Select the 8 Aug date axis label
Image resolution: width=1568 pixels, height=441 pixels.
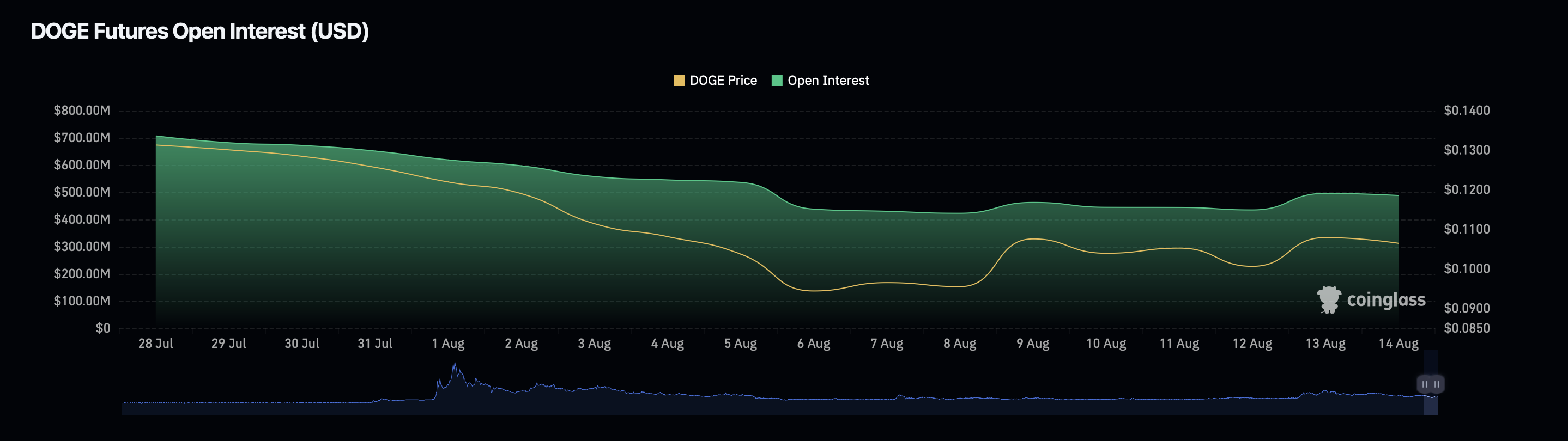click(x=960, y=343)
